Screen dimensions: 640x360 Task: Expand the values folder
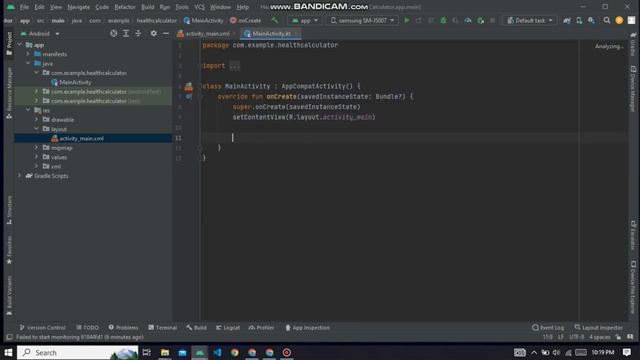pos(36,157)
